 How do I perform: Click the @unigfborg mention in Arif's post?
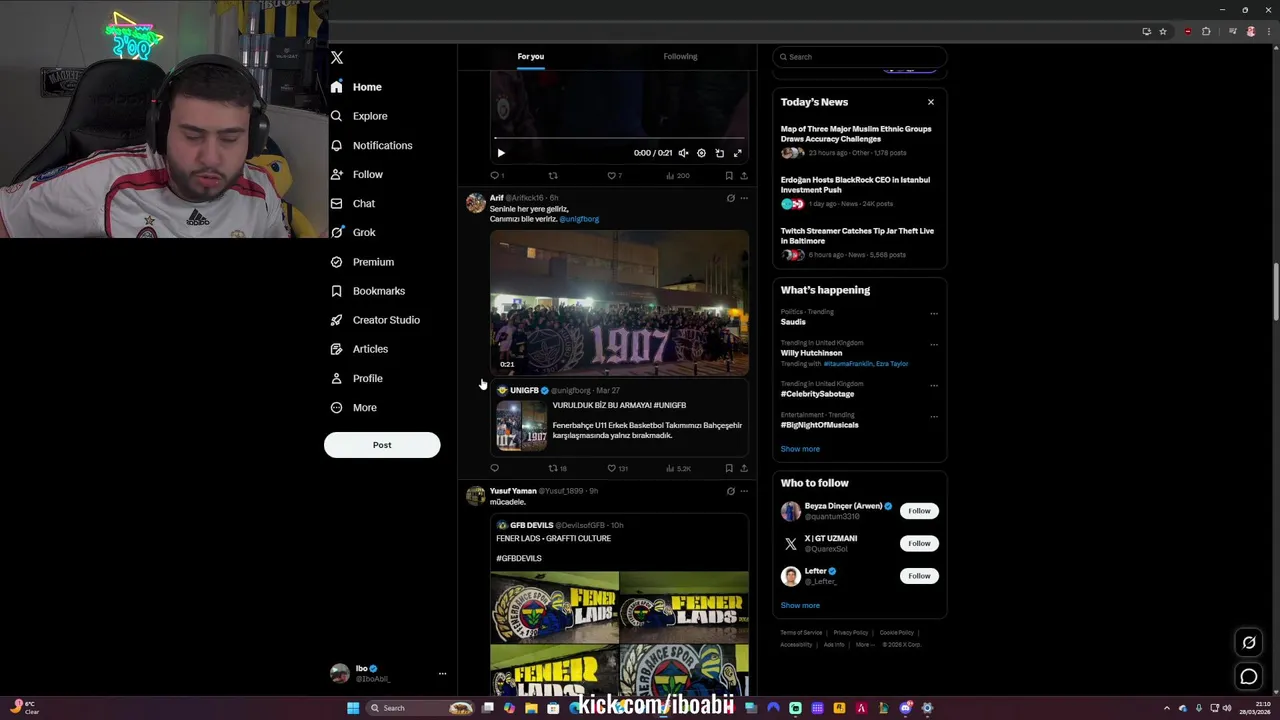click(x=579, y=219)
